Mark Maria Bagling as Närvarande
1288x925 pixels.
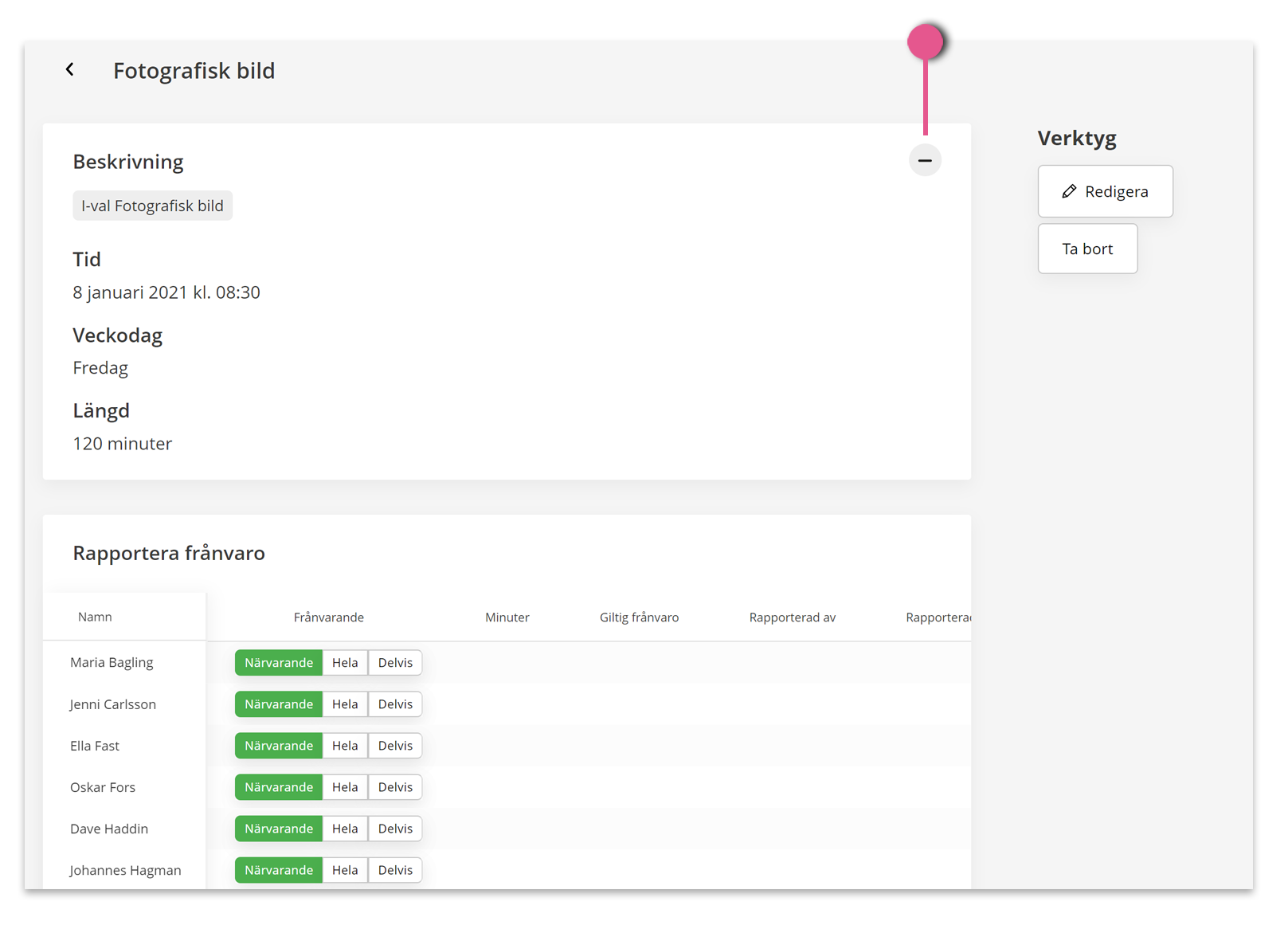pyautogui.click(x=279, y=663)
